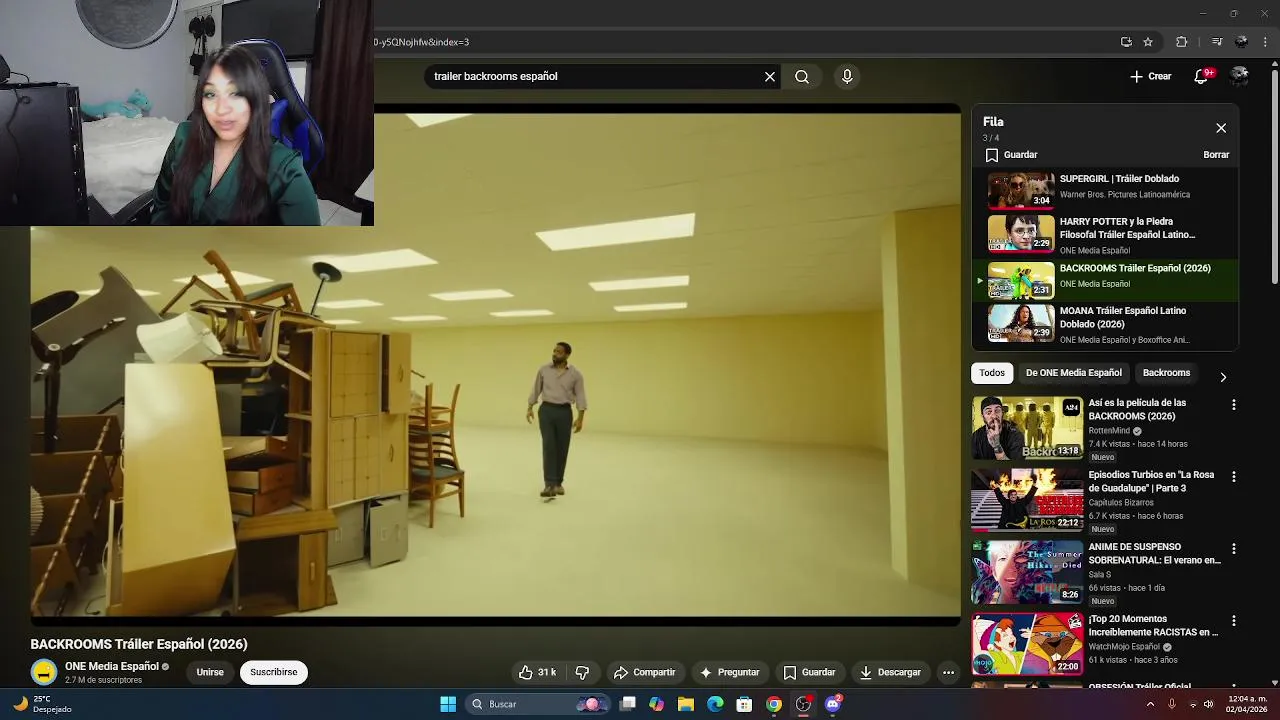Image resolution: width=1280 pixels, height=720 pixels.
Task: Click the magnifier search button
Action: pos(802,76)
